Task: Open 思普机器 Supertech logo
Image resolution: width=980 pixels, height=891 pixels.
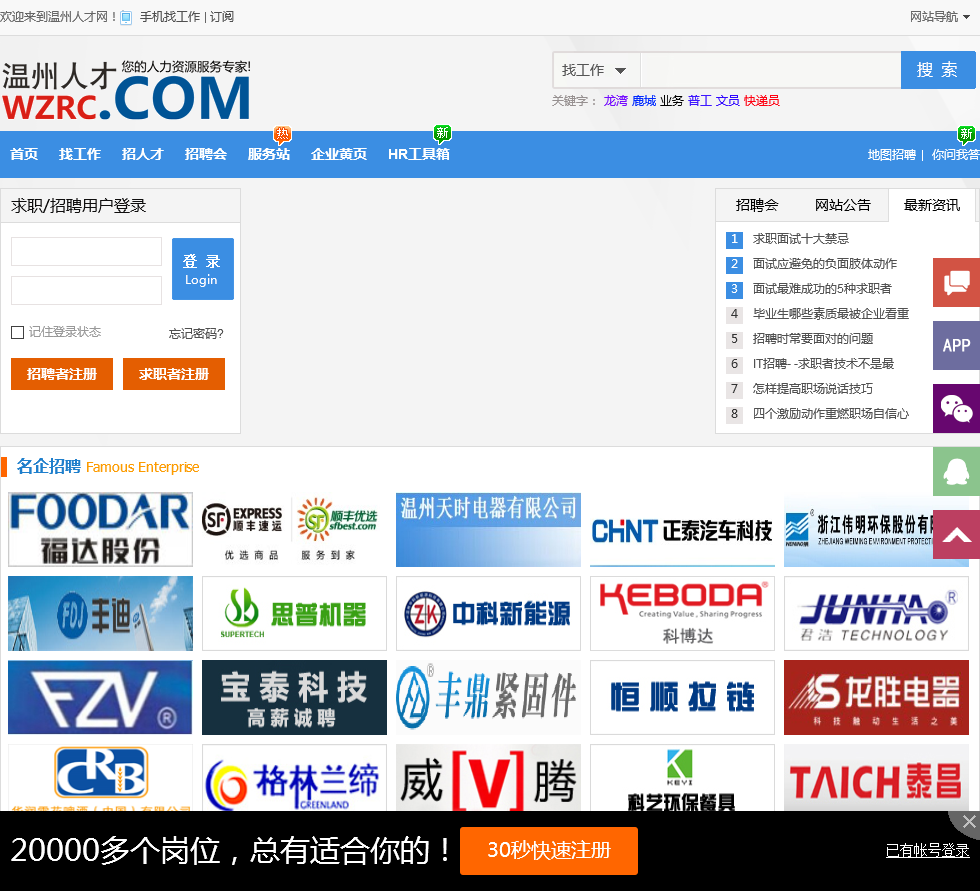Action: [x=294, y=614]
